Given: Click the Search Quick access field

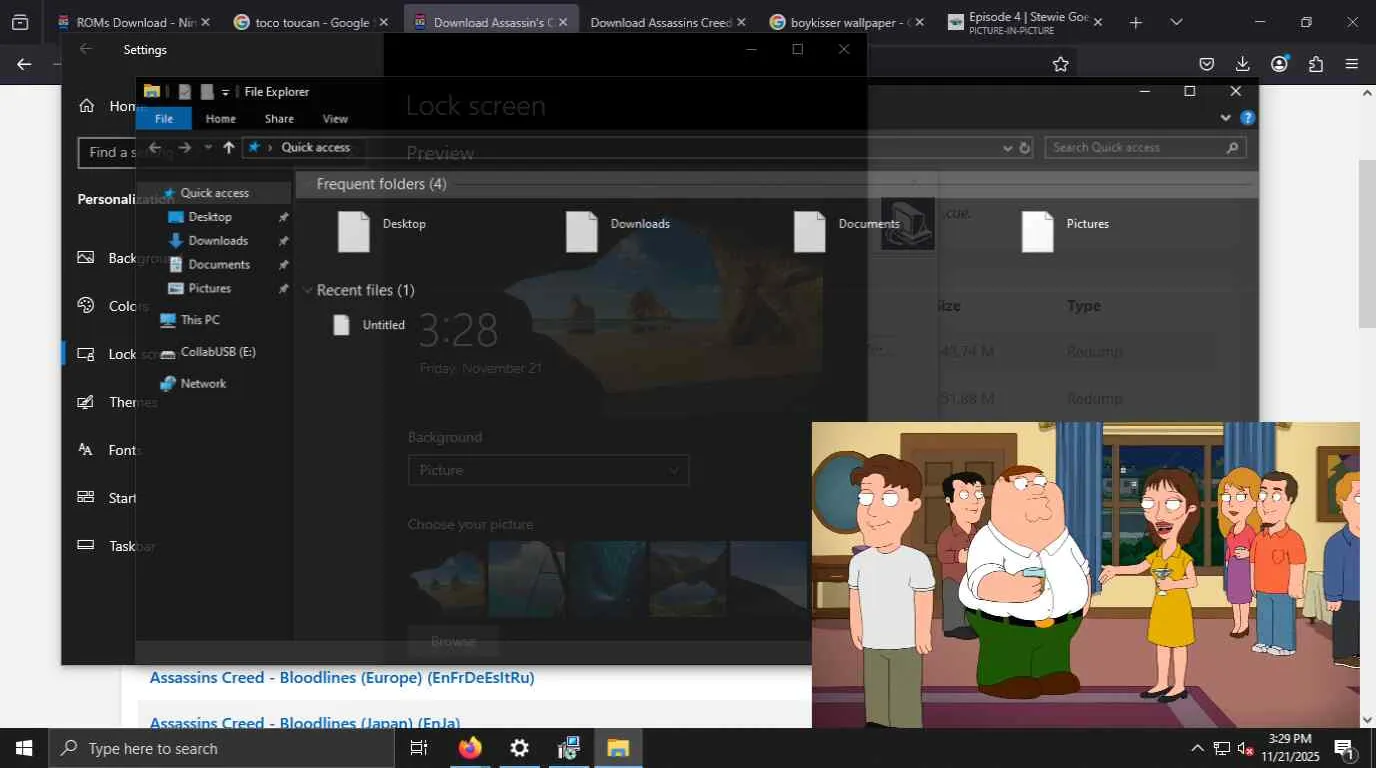Looking at the screenshot, I should pyautogui.click(x=1145, y=148).
